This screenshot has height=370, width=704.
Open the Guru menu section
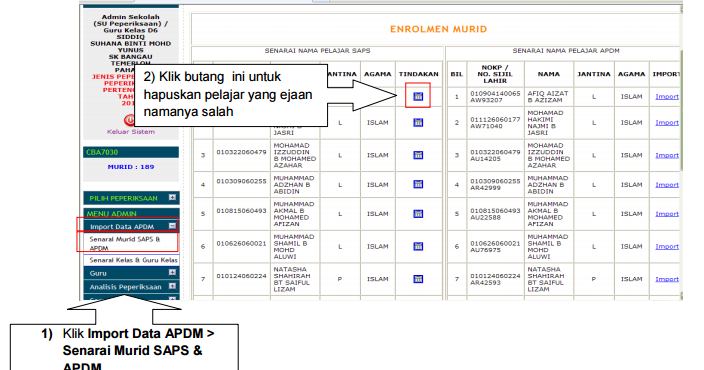131,273
